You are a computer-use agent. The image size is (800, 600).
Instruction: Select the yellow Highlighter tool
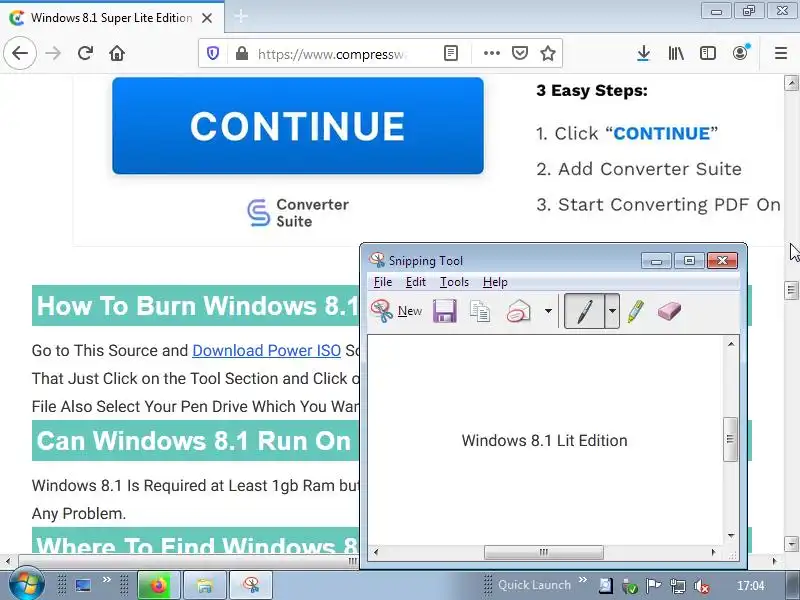click(636, 311)
